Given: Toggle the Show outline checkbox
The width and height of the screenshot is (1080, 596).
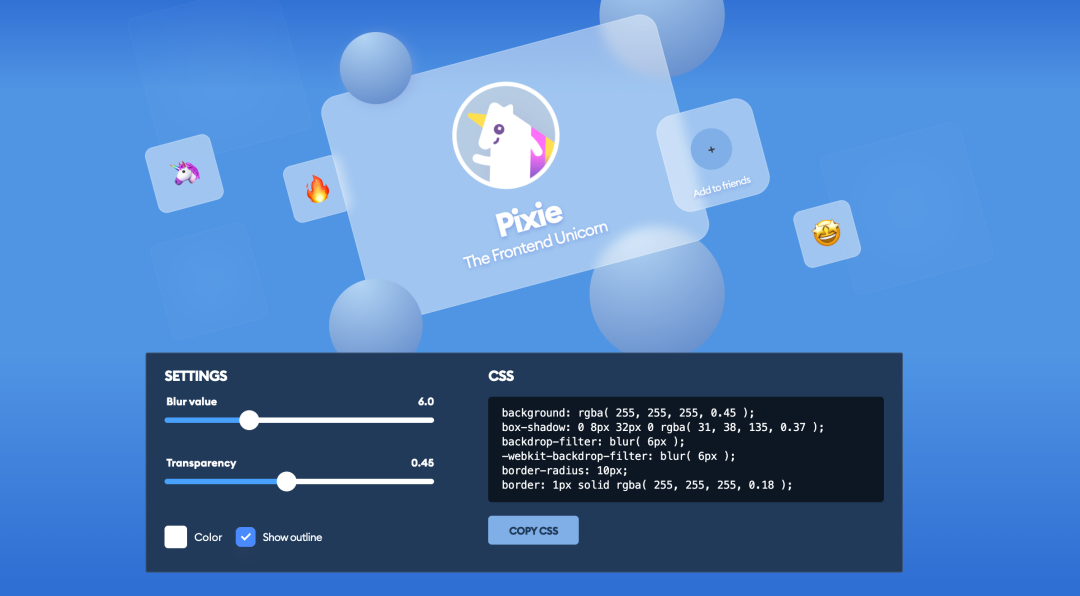Looking at the screenshot, I should pyautogui.click(x=245, y=537).
